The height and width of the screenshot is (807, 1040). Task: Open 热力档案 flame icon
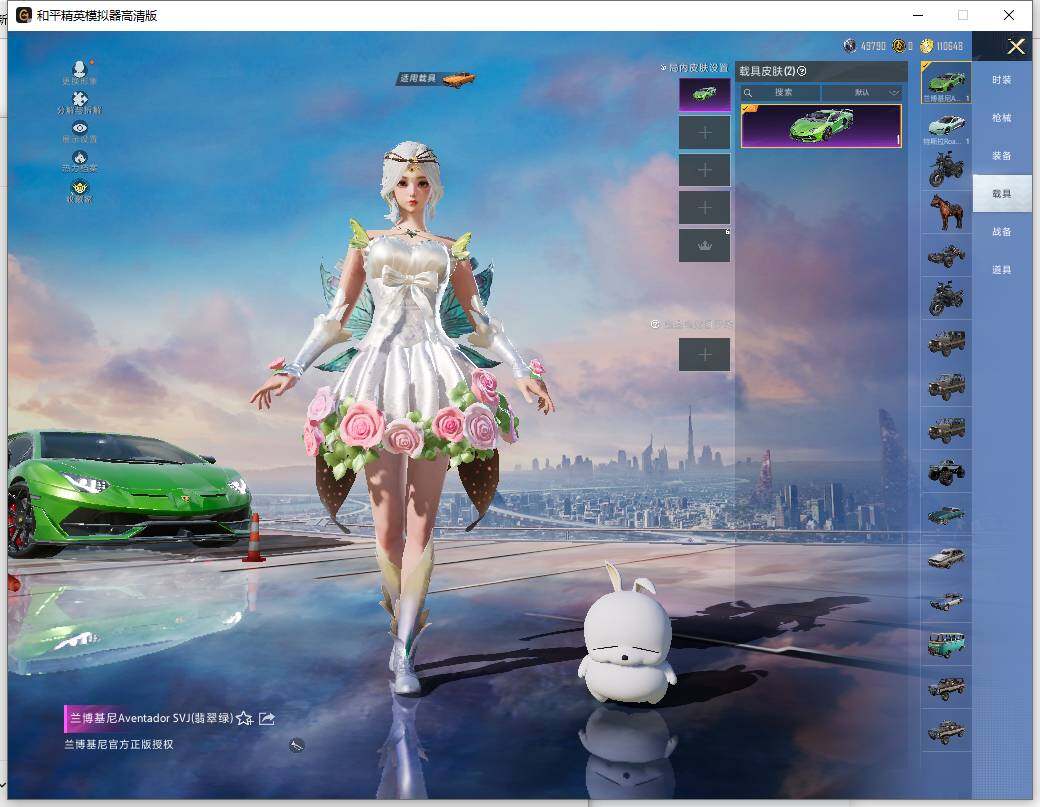click(79, 158)
